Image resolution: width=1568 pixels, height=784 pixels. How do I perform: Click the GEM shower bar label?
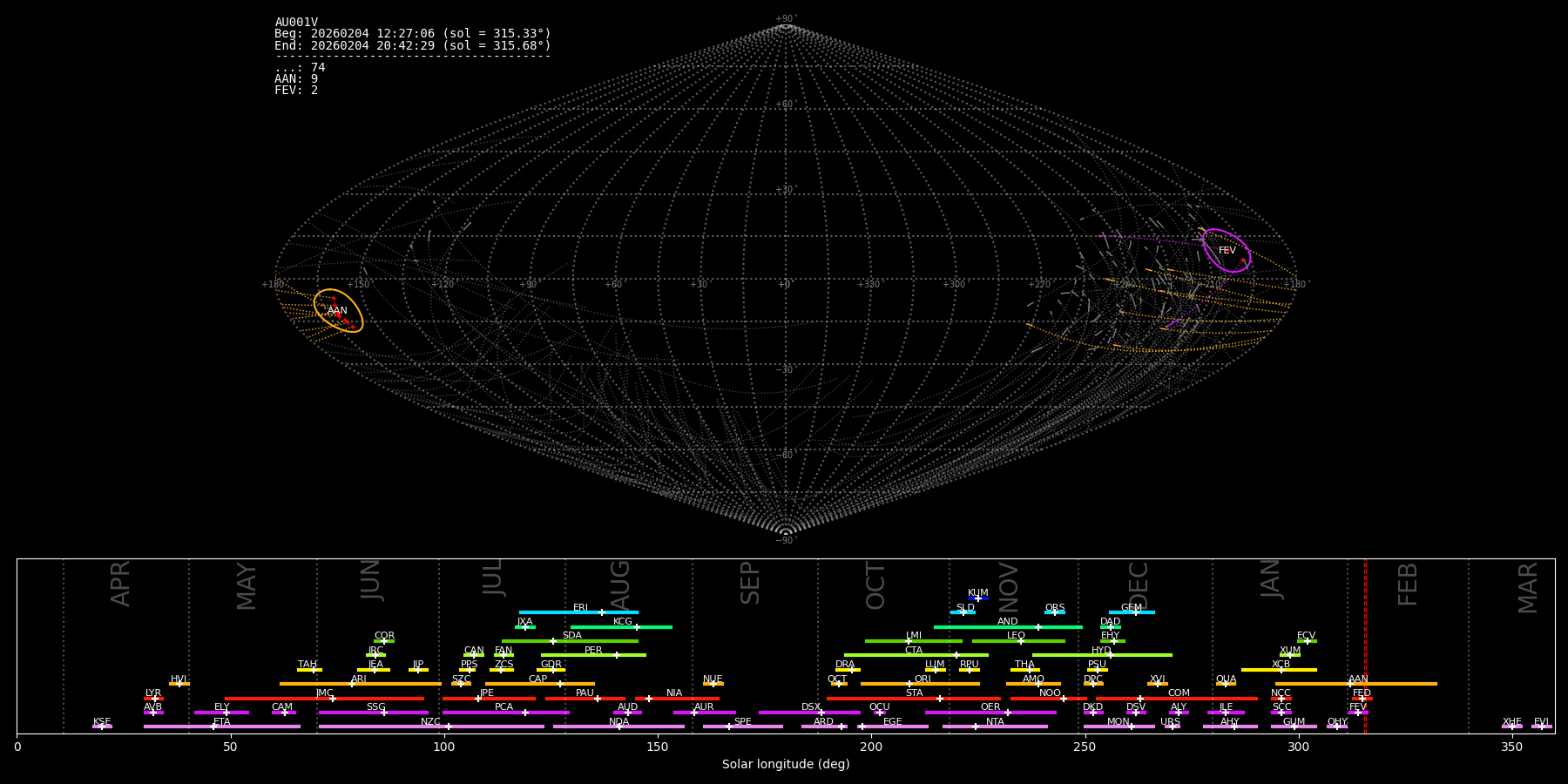1132,608
